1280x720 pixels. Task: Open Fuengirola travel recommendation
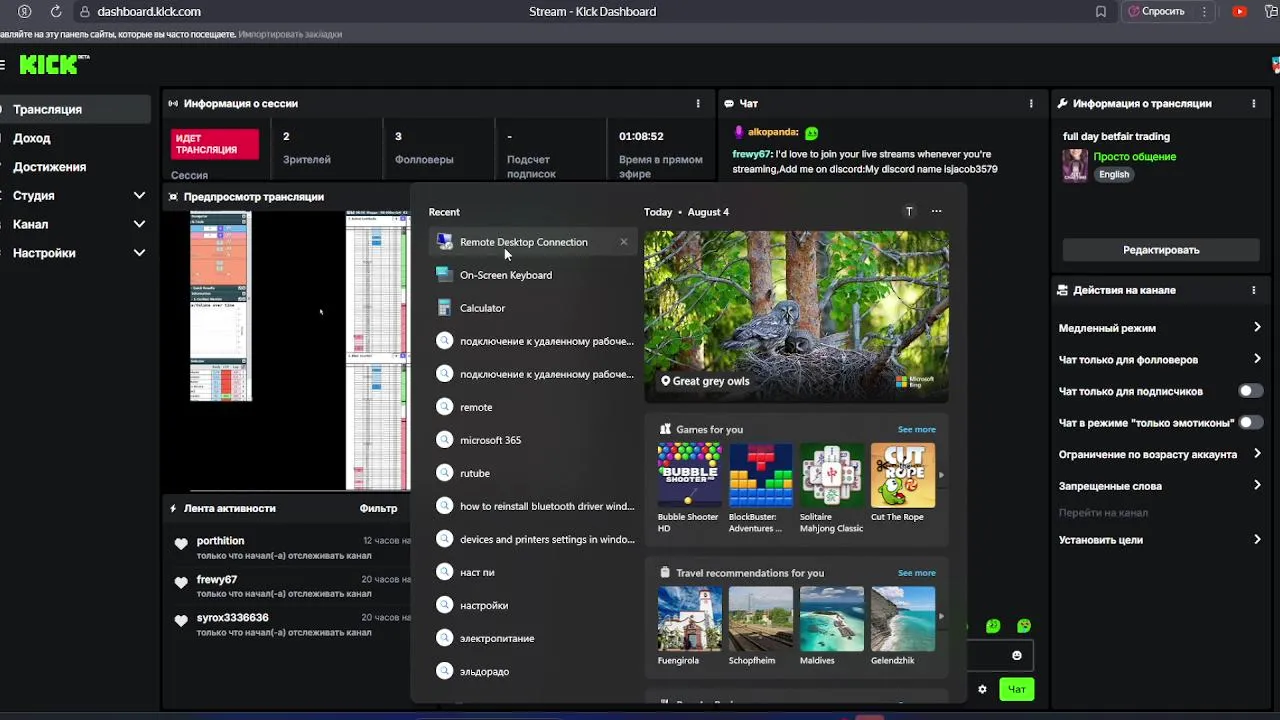point(689,627)
